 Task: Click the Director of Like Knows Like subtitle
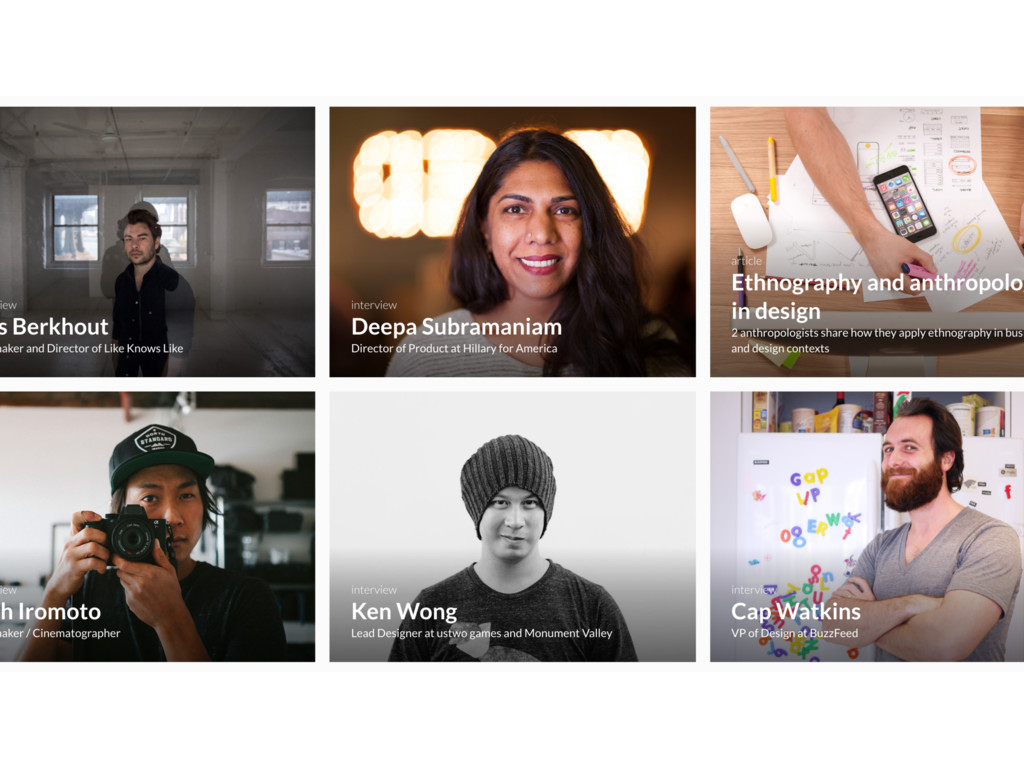[91, 348]
